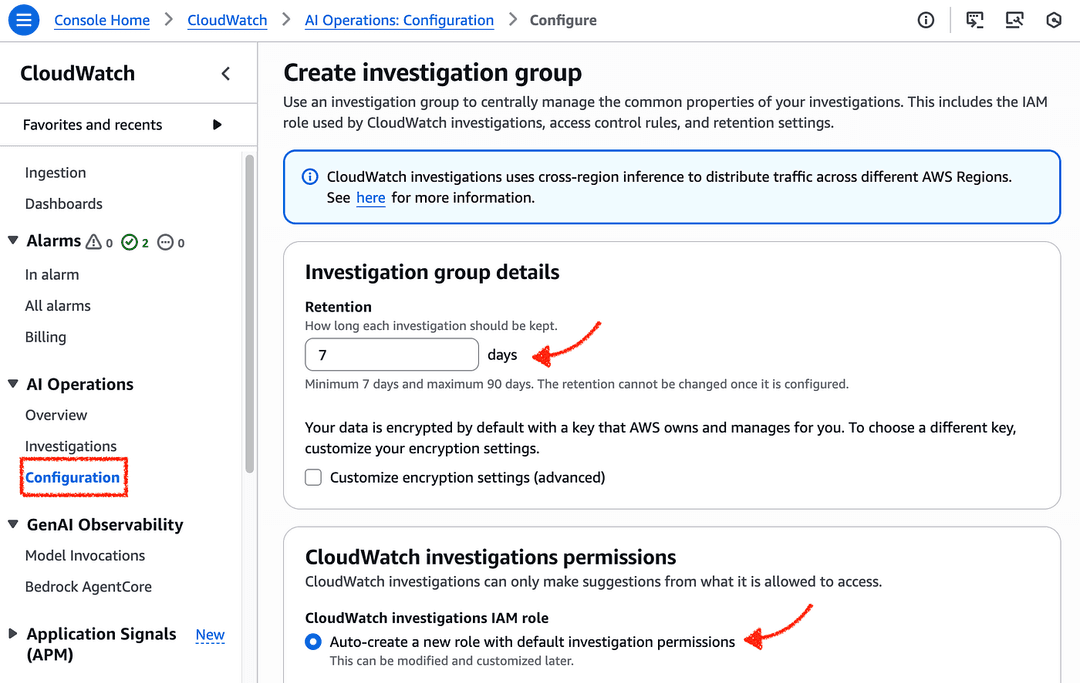Open the 'here' cross-region info link

click(371, 198)
